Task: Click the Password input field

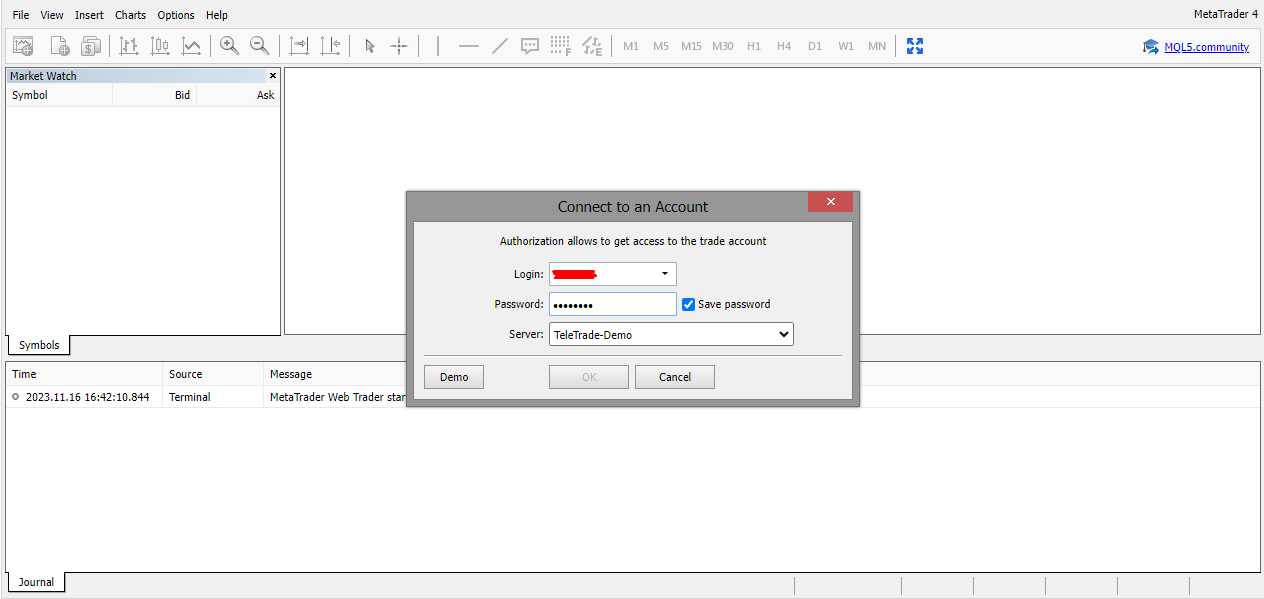Action: point(613,304)
